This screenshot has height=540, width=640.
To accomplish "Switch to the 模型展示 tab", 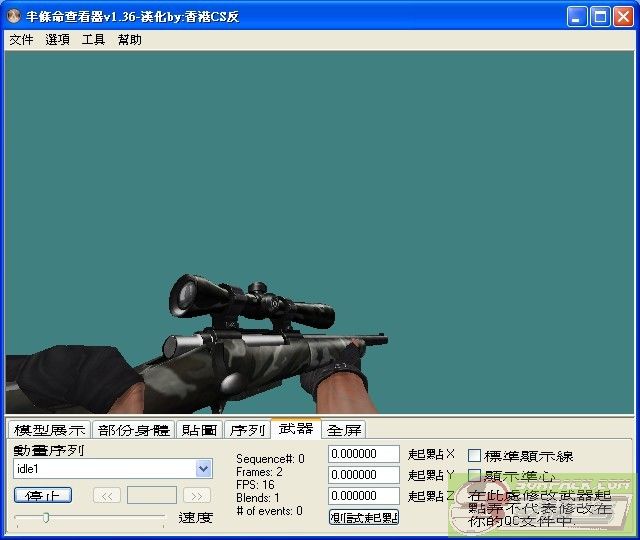I will pyautogui.click(x=50, y=430).
